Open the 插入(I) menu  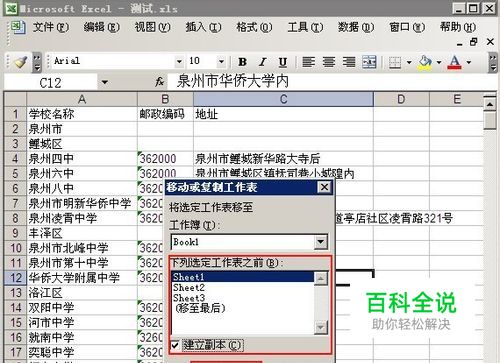coord(203,27)
